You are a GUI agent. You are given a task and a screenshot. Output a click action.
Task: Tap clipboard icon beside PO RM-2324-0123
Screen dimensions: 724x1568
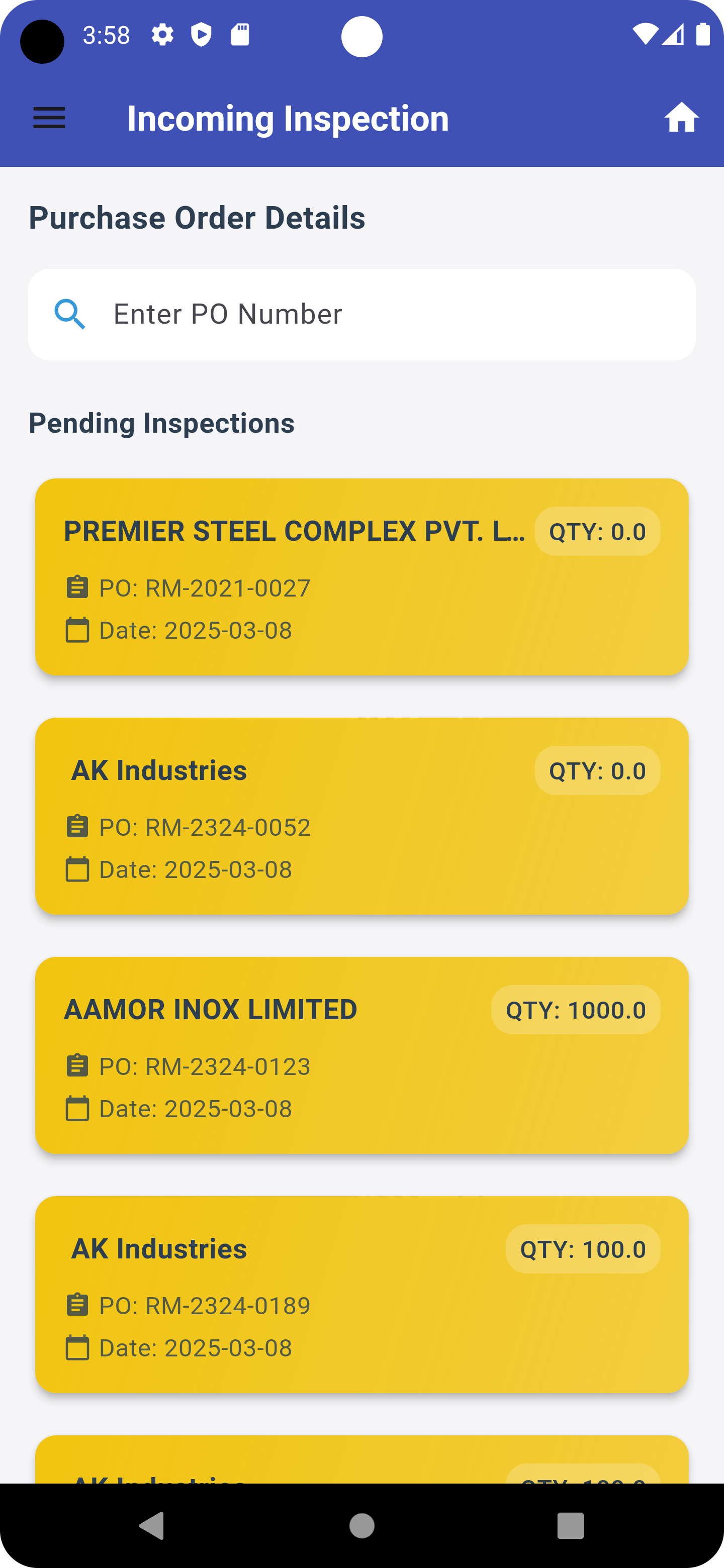pyautogui.click(x=77, y=1066)
